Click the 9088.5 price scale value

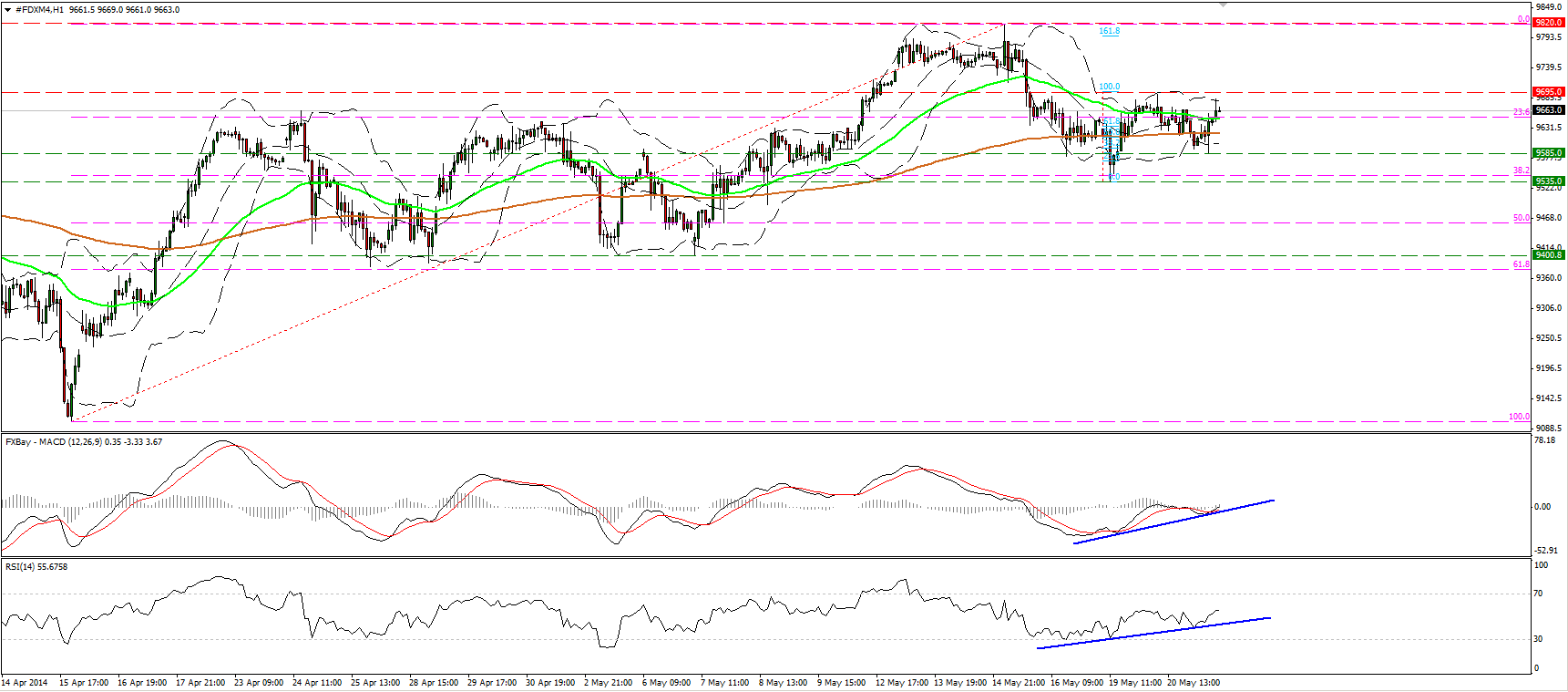coord(1548,429)
